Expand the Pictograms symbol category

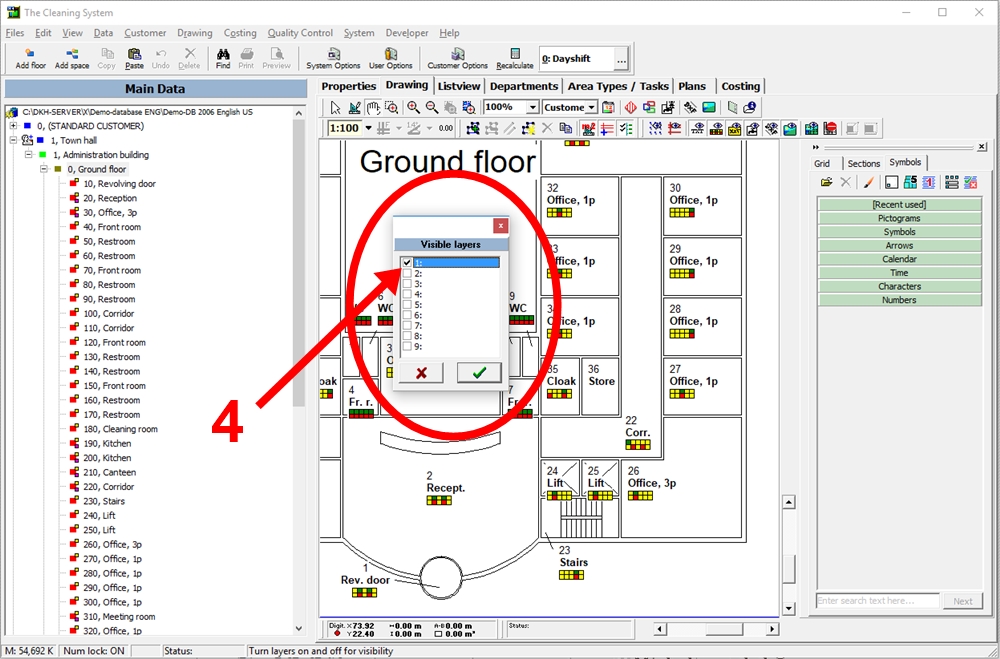tap(899, 218)
